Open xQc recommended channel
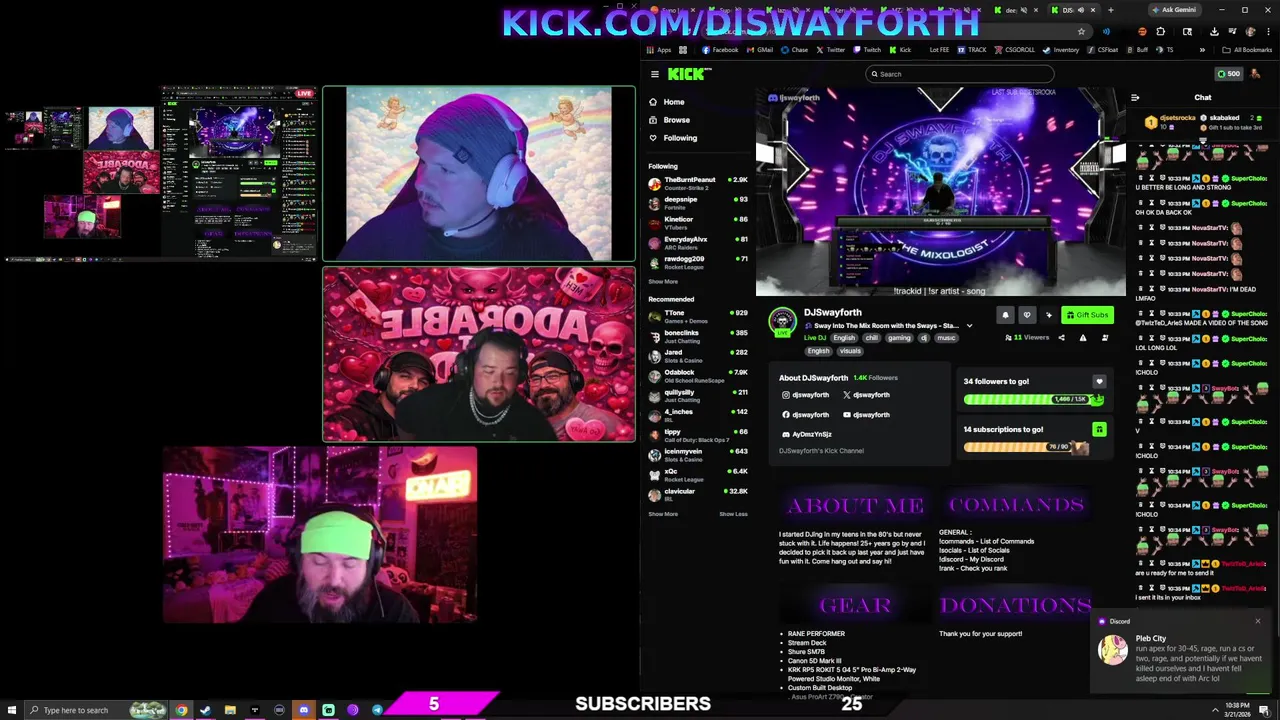 (698, 475)
